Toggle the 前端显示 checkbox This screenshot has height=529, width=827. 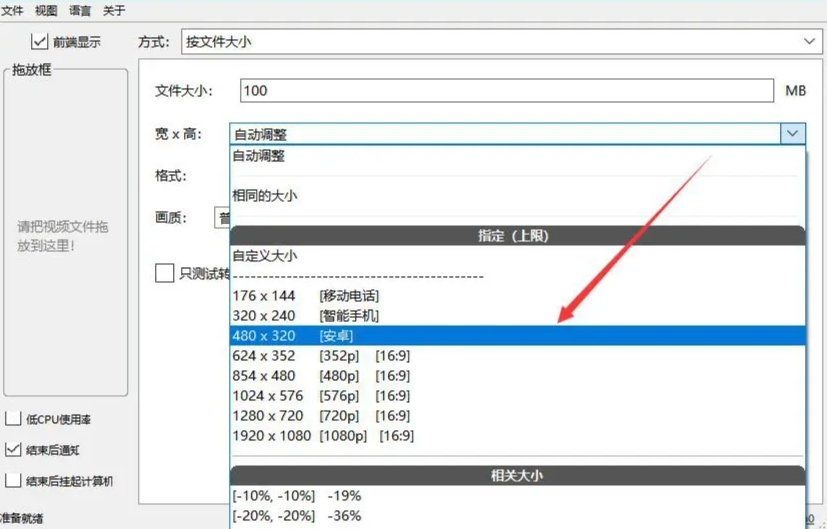(40, 42)
